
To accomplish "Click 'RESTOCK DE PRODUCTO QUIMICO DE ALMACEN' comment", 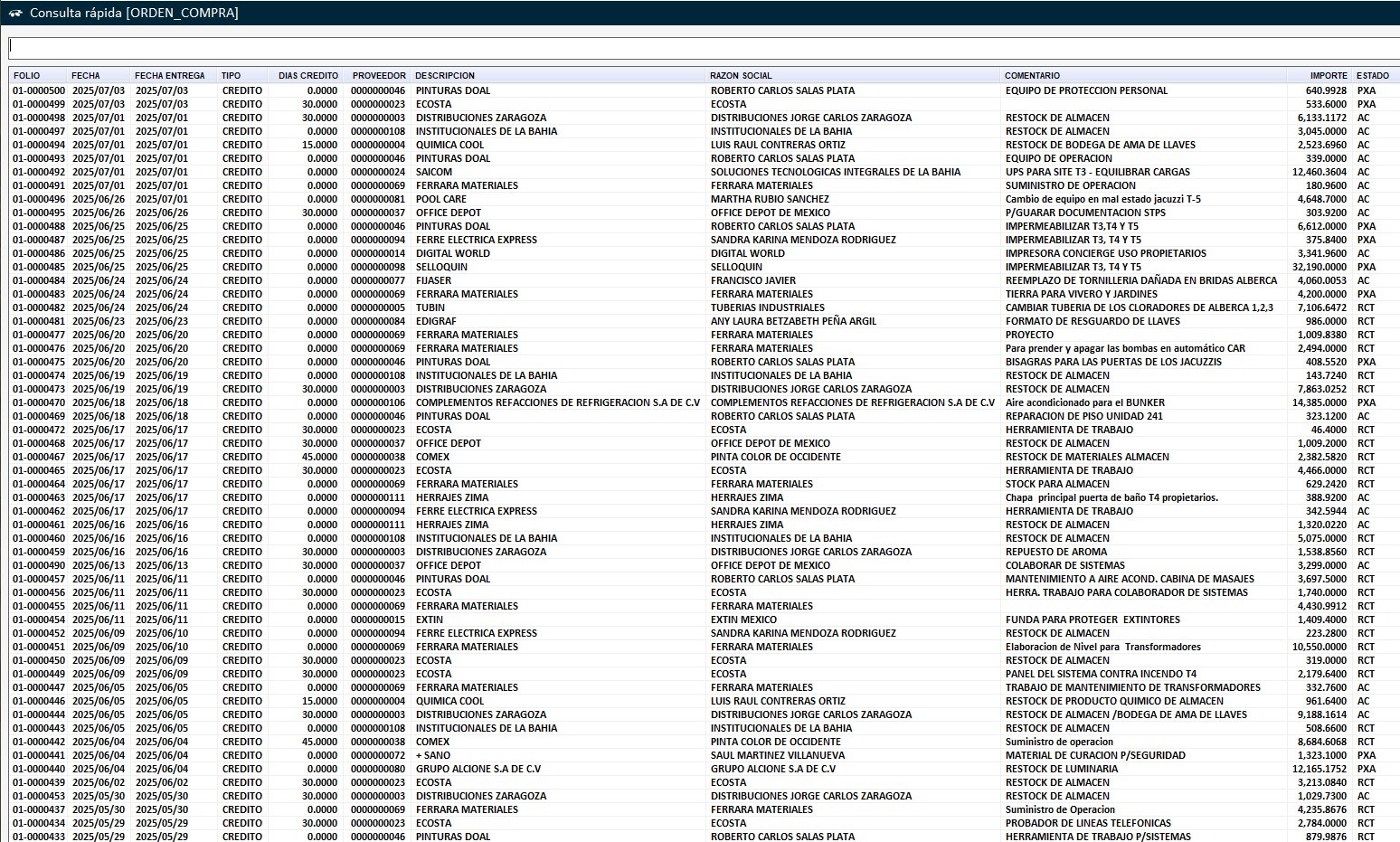I will pyautogui.click(x=1114, y=701).
